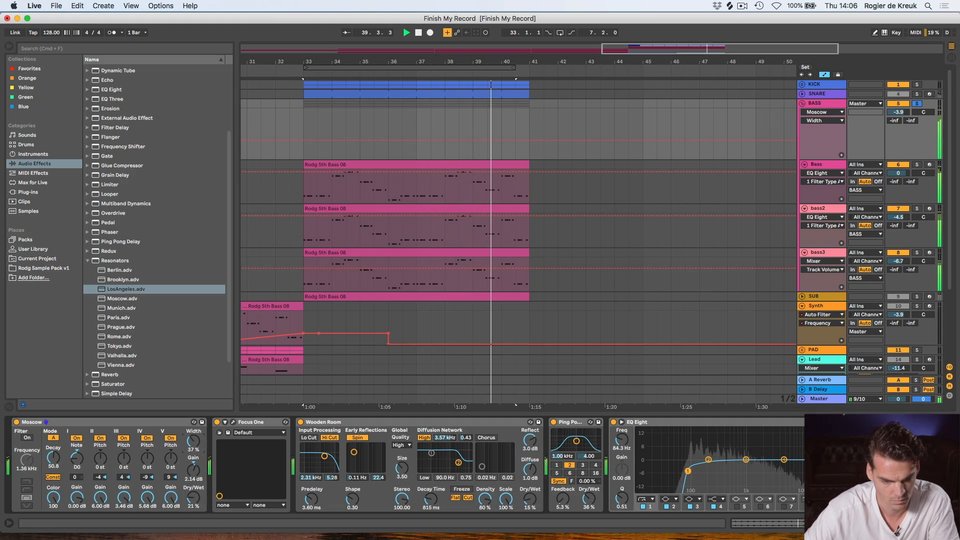Select Plug-ins category in browser

pyautogui.click(x=28, y=192)
